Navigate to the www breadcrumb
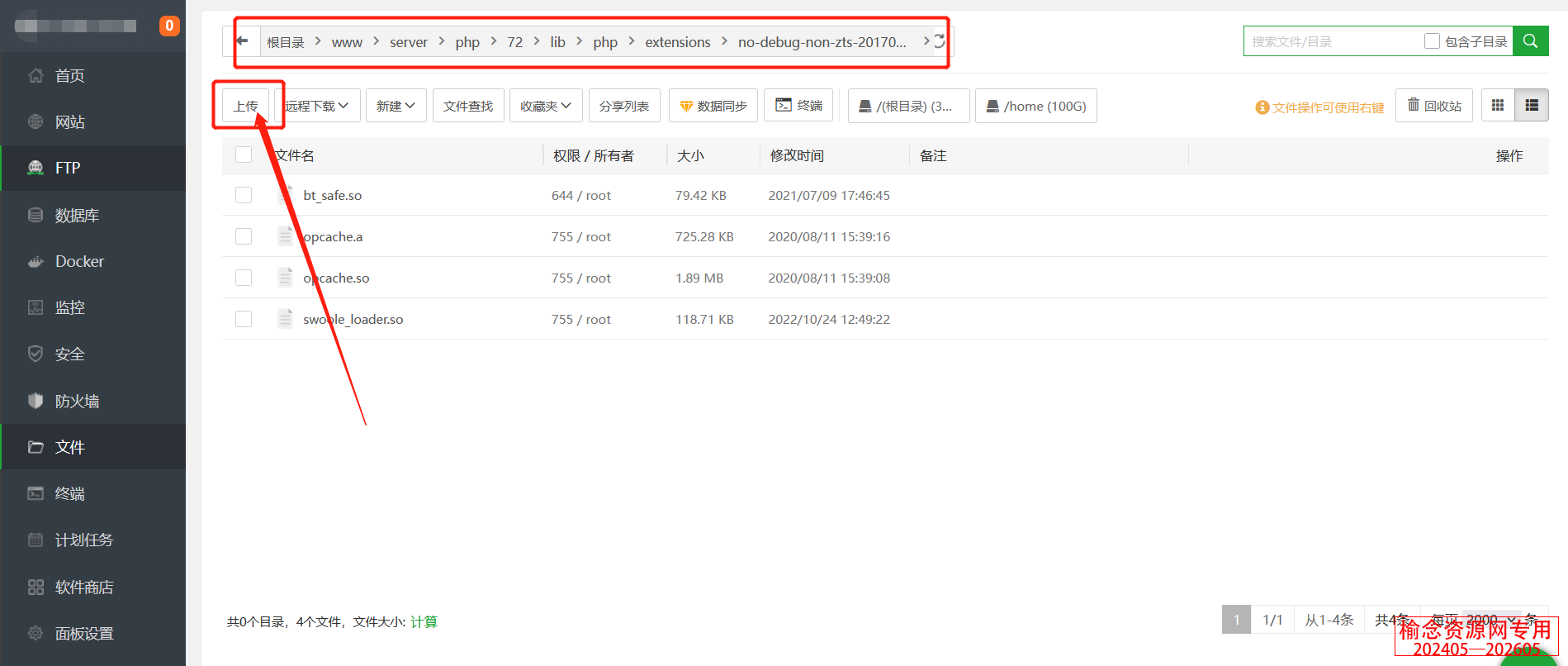The height and width of the screenshot is (666, 1568). point(347,42)
